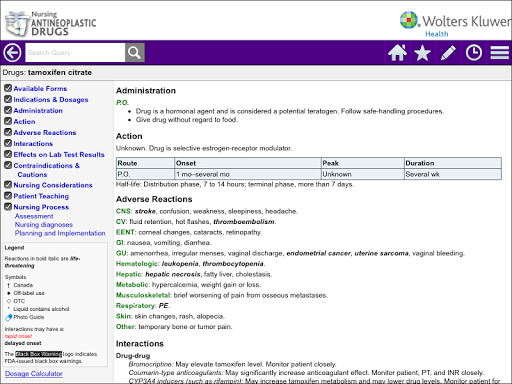Toggle the Nursing Process checkbox
Image resolution: width=512 pixels, height=384 pixels.
(x=8, y=207)
